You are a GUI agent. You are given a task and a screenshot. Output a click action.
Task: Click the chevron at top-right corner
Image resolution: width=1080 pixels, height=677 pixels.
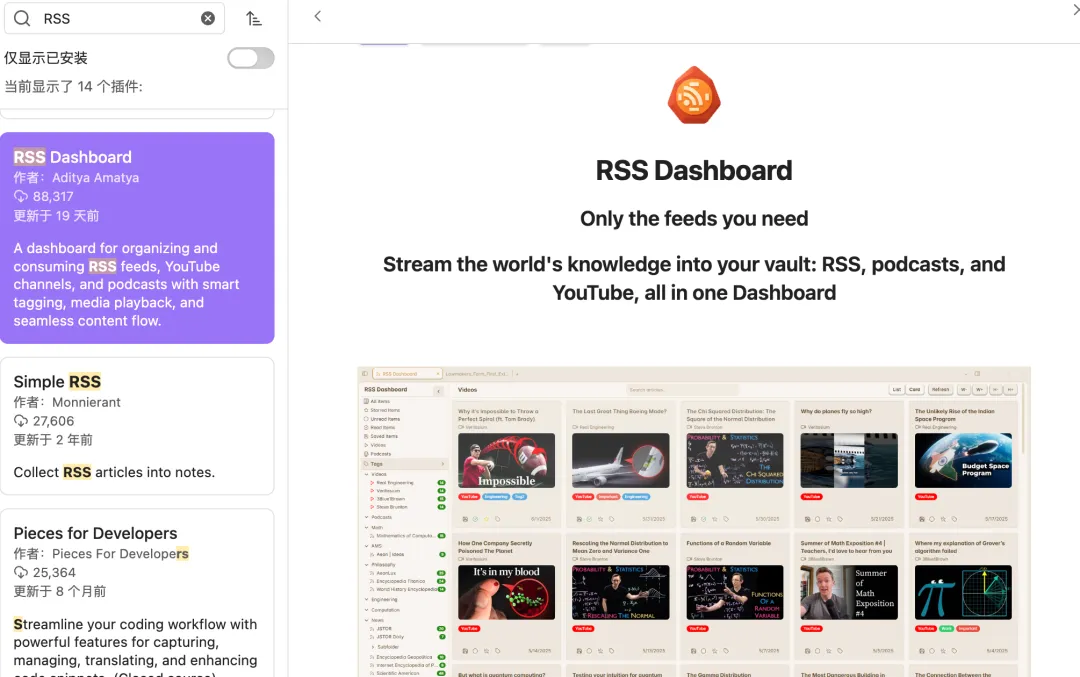point(1075,10)
